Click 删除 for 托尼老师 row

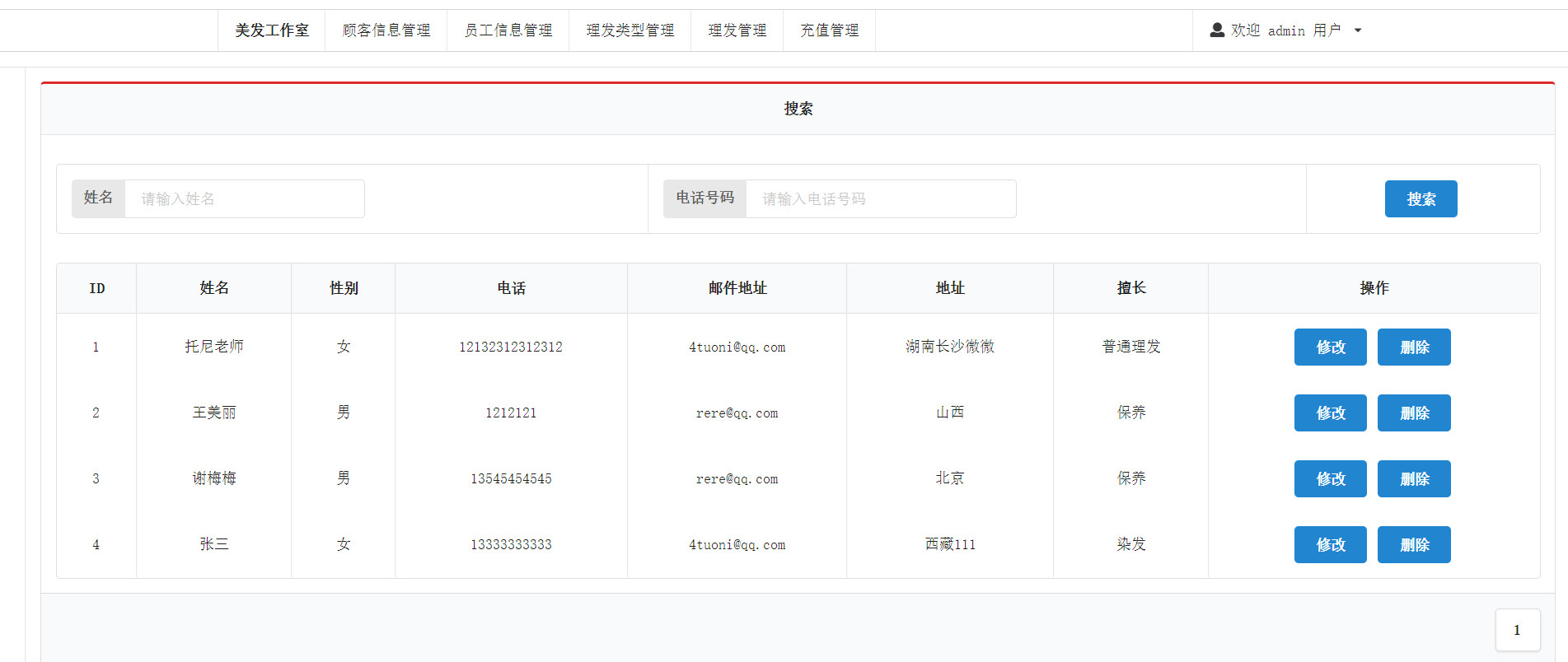[1414, 347]
